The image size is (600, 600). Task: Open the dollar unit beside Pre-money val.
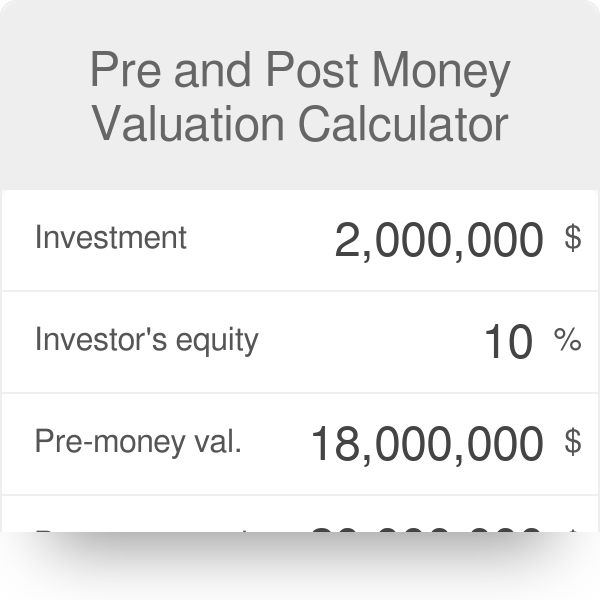coord(573,441)
